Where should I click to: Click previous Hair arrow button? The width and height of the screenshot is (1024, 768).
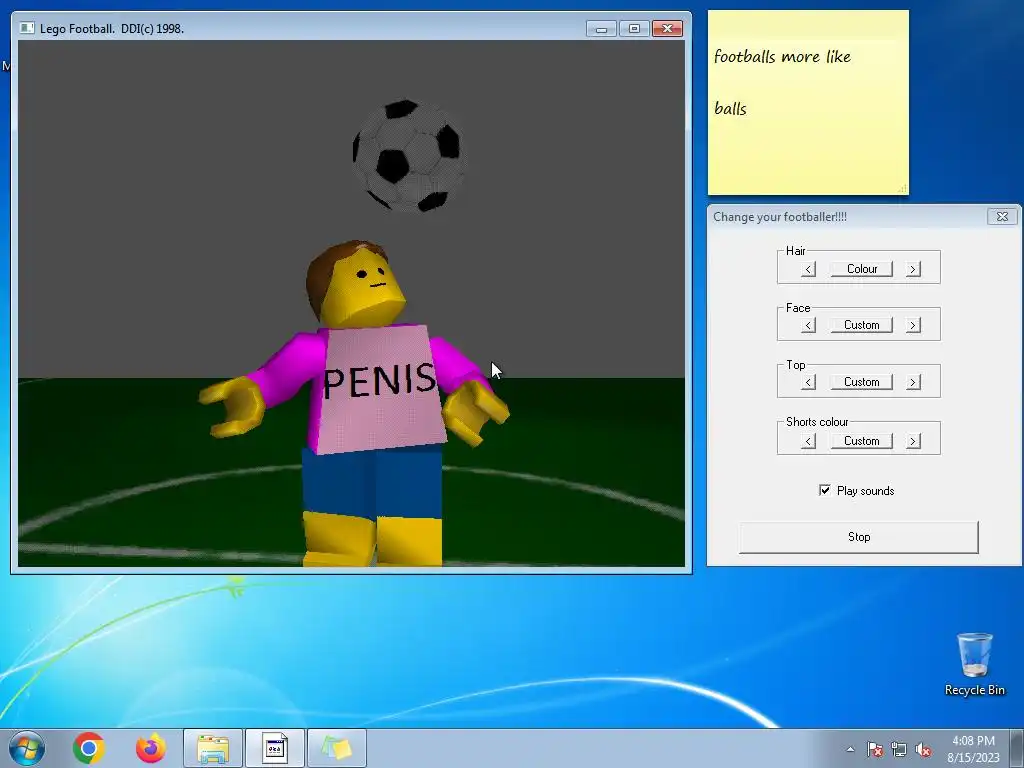[x=808, y=269]
